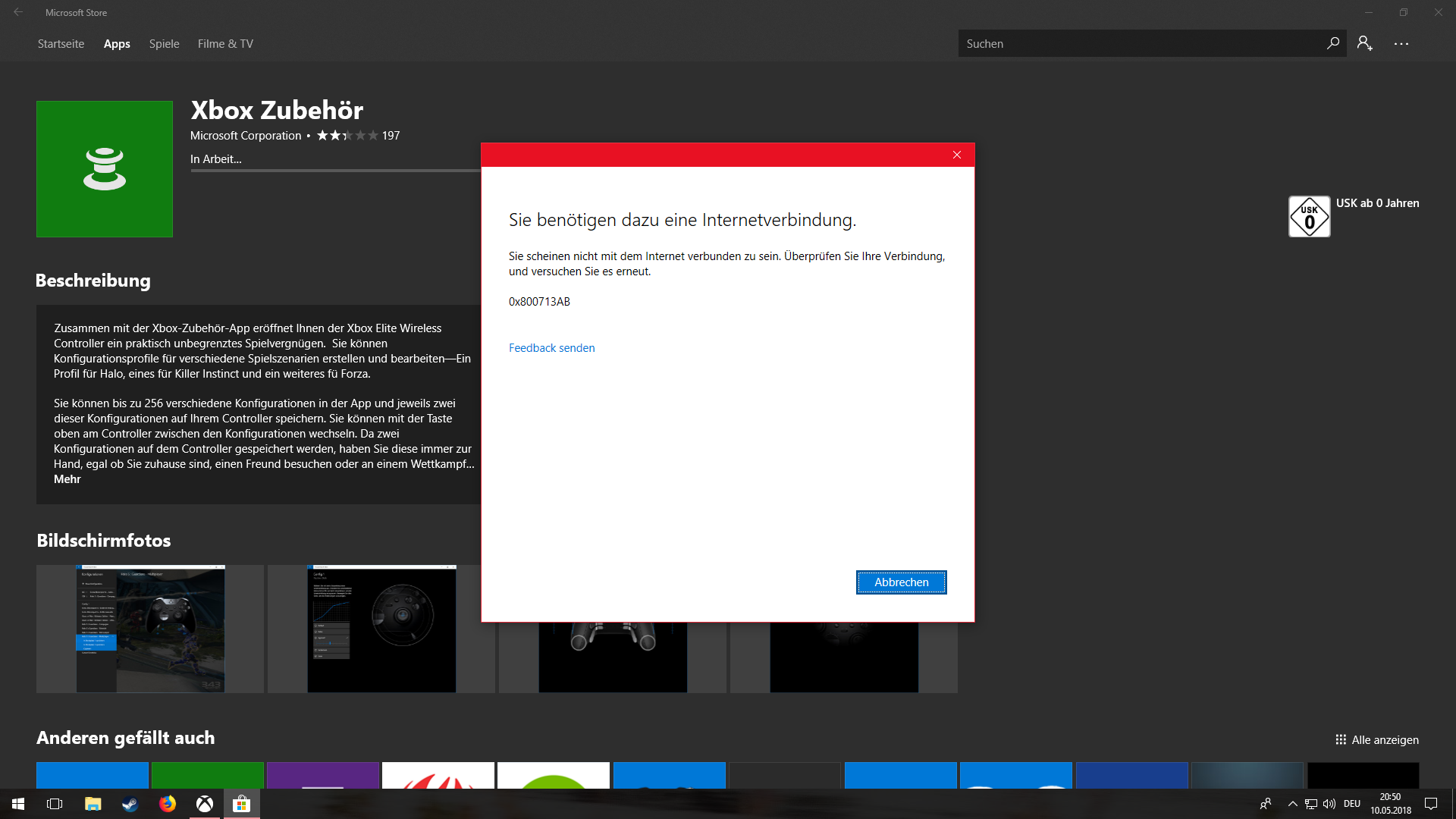Open the People icon in system tray
The image size is (1456, 819).
1266,804
